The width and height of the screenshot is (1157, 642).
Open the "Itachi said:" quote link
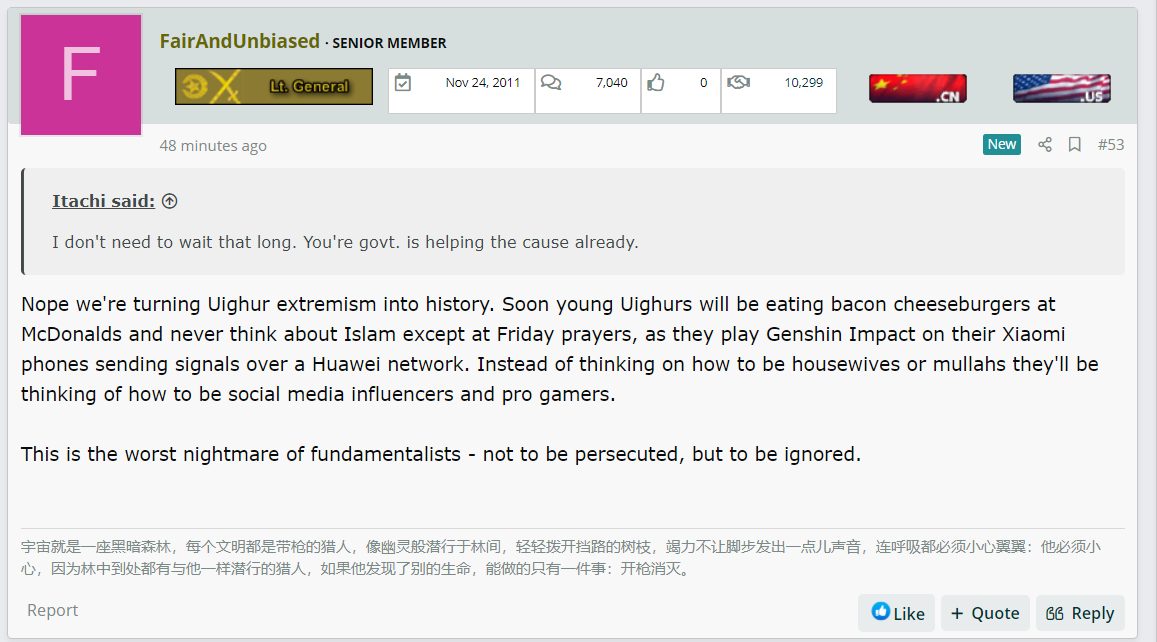click(x=103, y=201)
